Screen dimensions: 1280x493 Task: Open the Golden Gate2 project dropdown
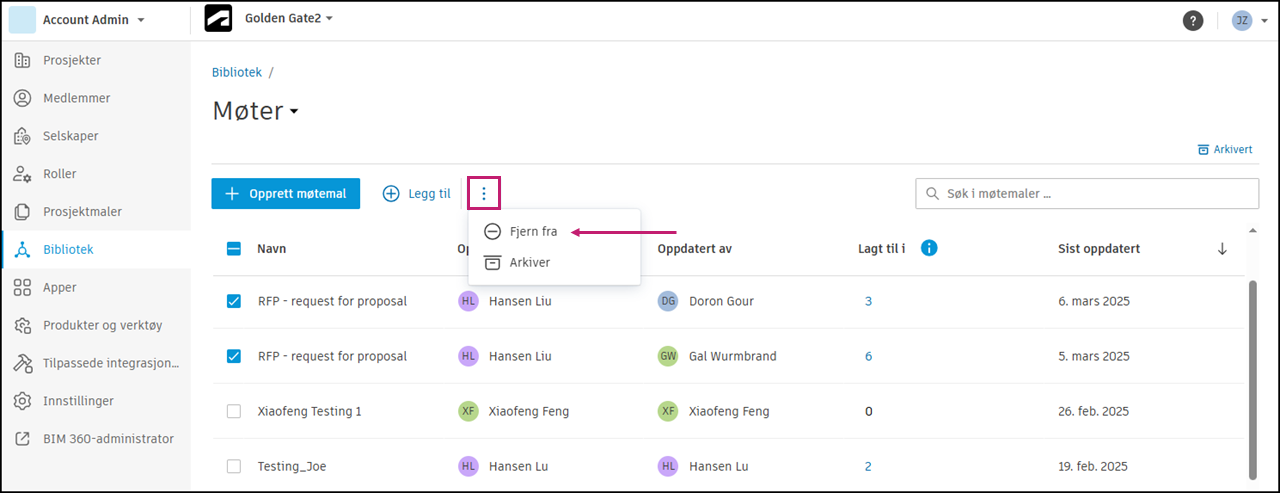288,19
